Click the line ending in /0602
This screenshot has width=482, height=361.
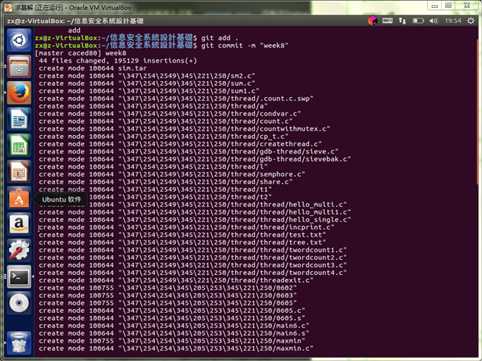[x=168, y=288]
